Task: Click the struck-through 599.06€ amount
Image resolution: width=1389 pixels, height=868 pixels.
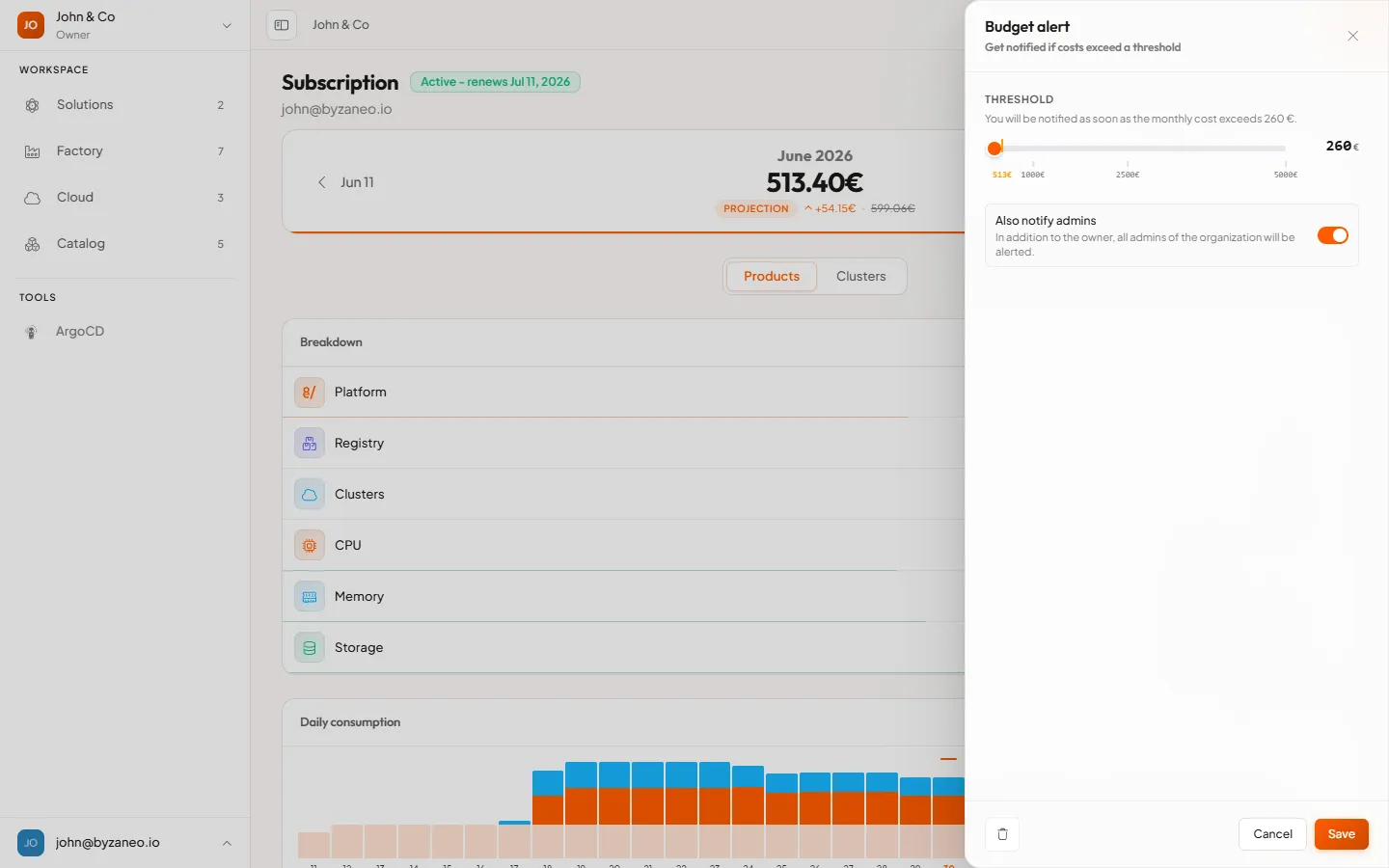Action: click(893, 208)
